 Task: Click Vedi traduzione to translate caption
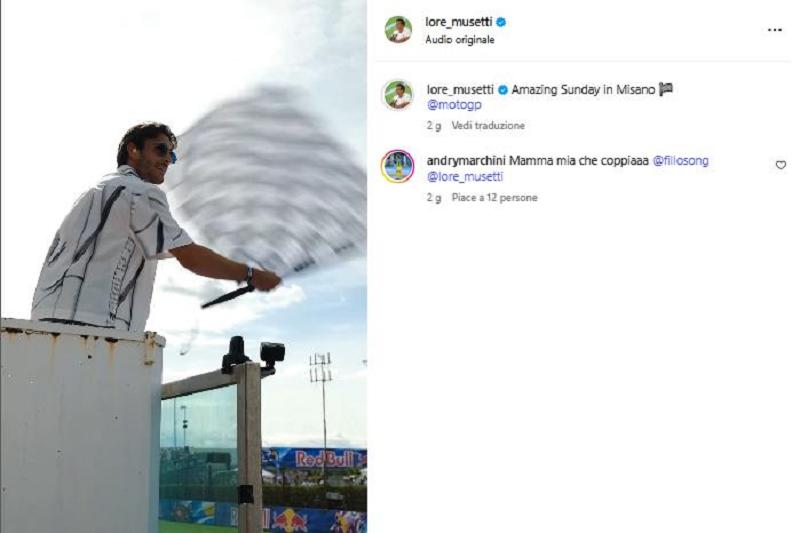coord(488,125)
